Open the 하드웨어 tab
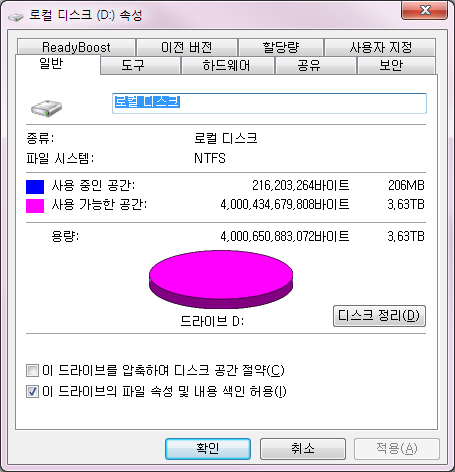Image resolution: width=455 pixels, height=472 pixels. point(227,65)
